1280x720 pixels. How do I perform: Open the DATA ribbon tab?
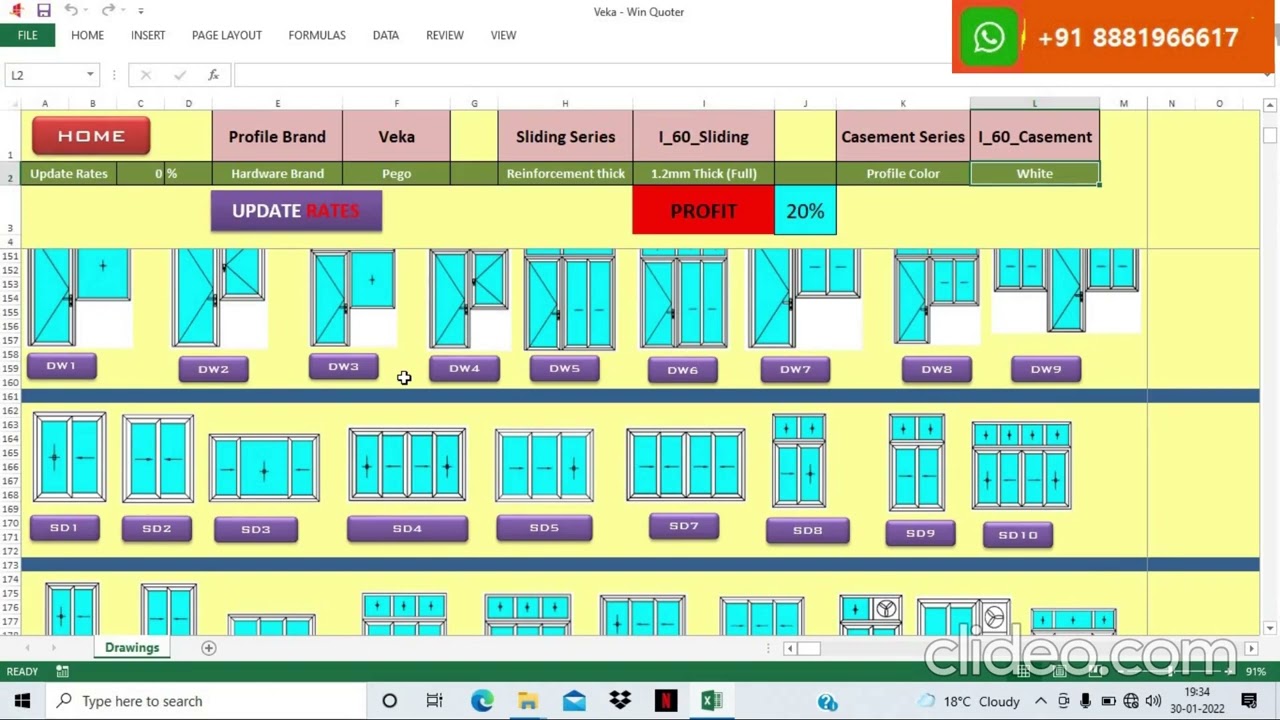(386, 35)
